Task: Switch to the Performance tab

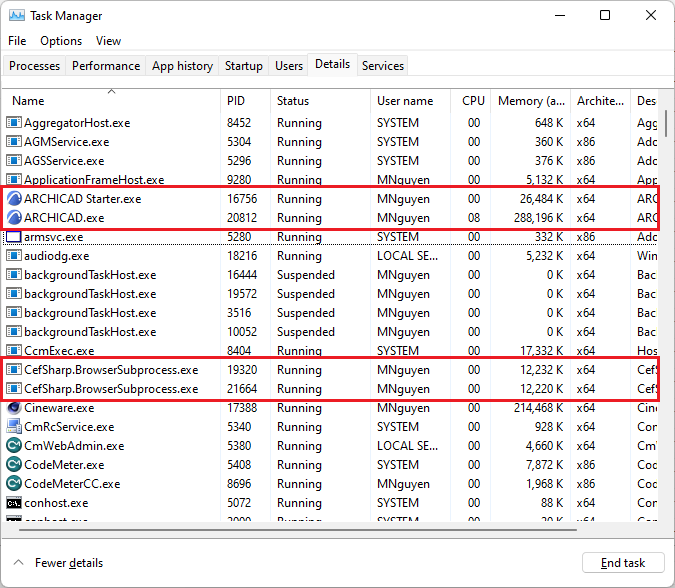Action: pos(106,66)
